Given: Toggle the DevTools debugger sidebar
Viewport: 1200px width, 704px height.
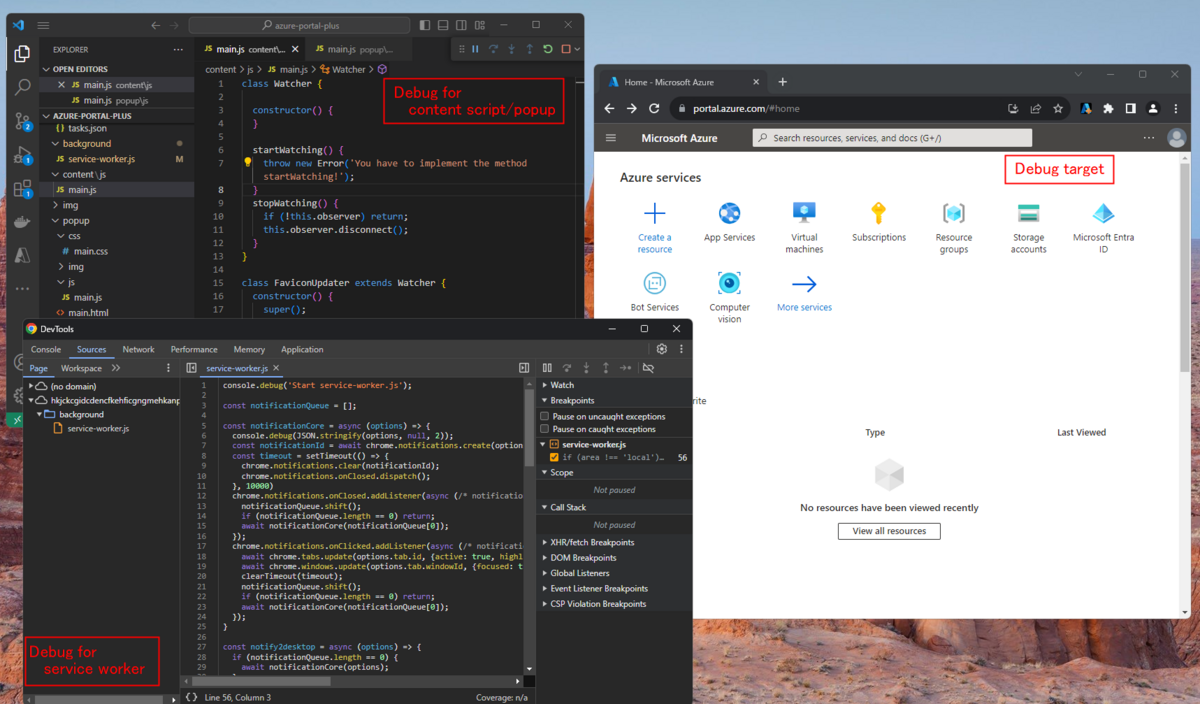Looking at the screenshot, I should (x=524, y=368).
